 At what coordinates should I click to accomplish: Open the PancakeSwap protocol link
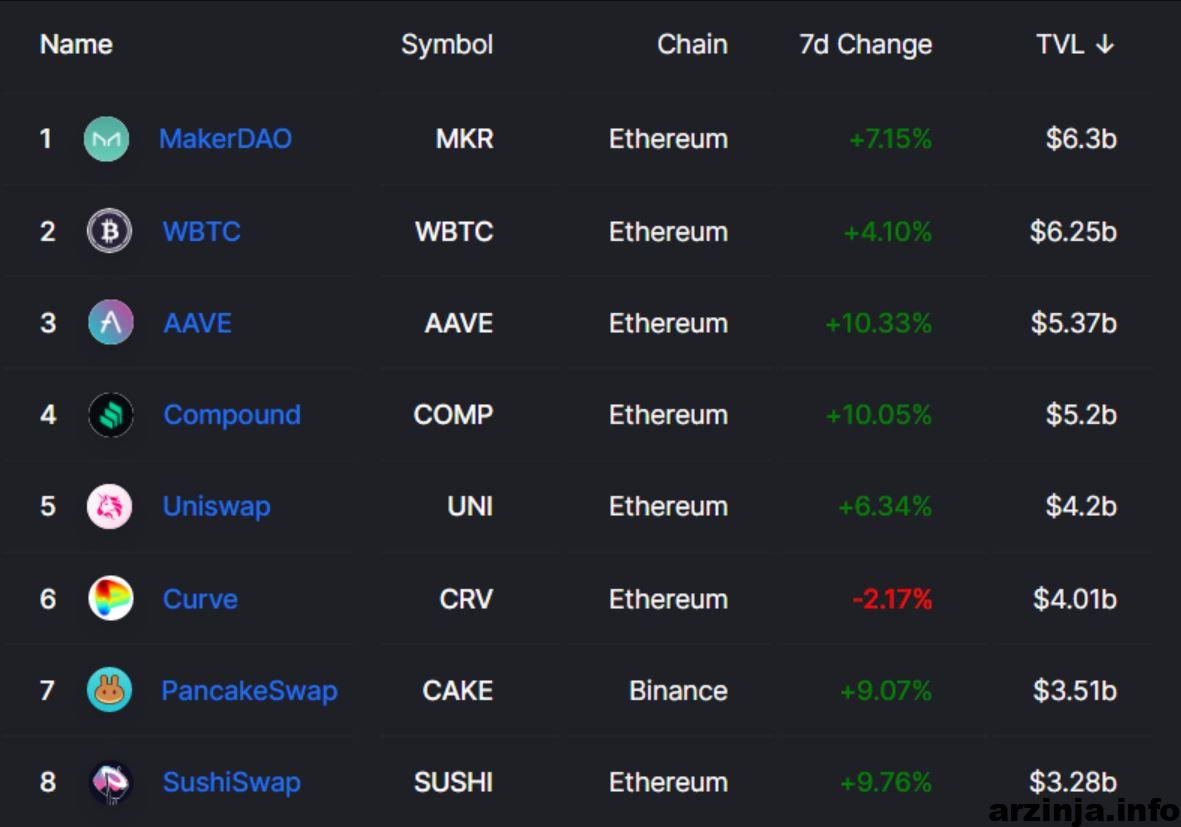249,691
